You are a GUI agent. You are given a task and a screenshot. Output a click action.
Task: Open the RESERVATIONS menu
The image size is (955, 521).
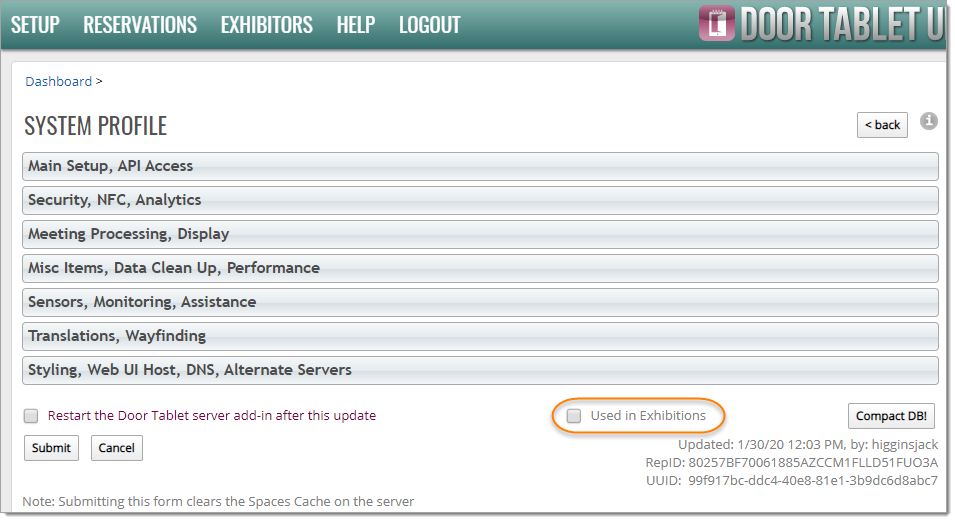click(x=140, y=25)
